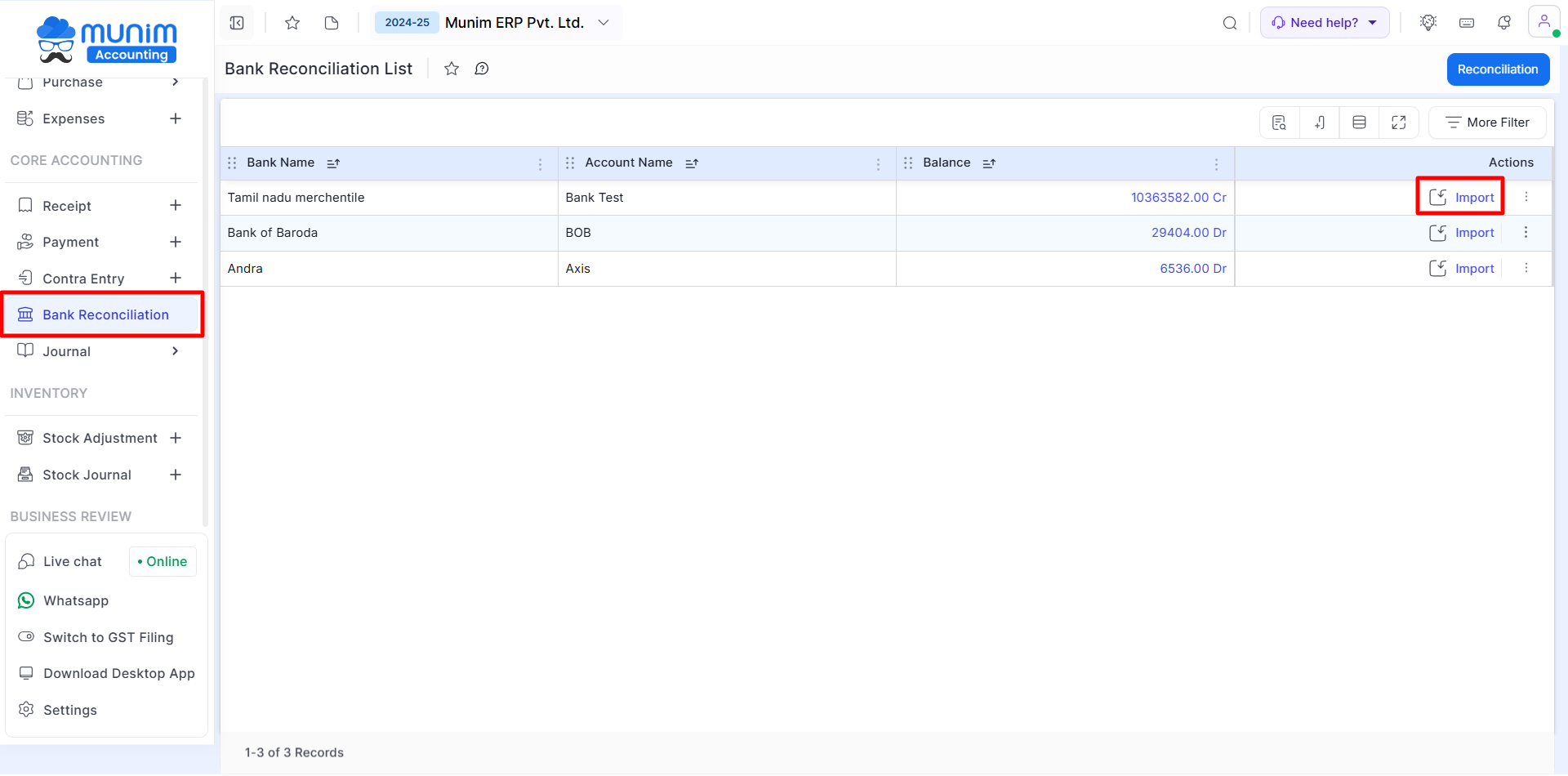Click the export file toolbar icon
This screenshot has width=1568, height=776.
pyautogui.click(x=1320, y=123)
